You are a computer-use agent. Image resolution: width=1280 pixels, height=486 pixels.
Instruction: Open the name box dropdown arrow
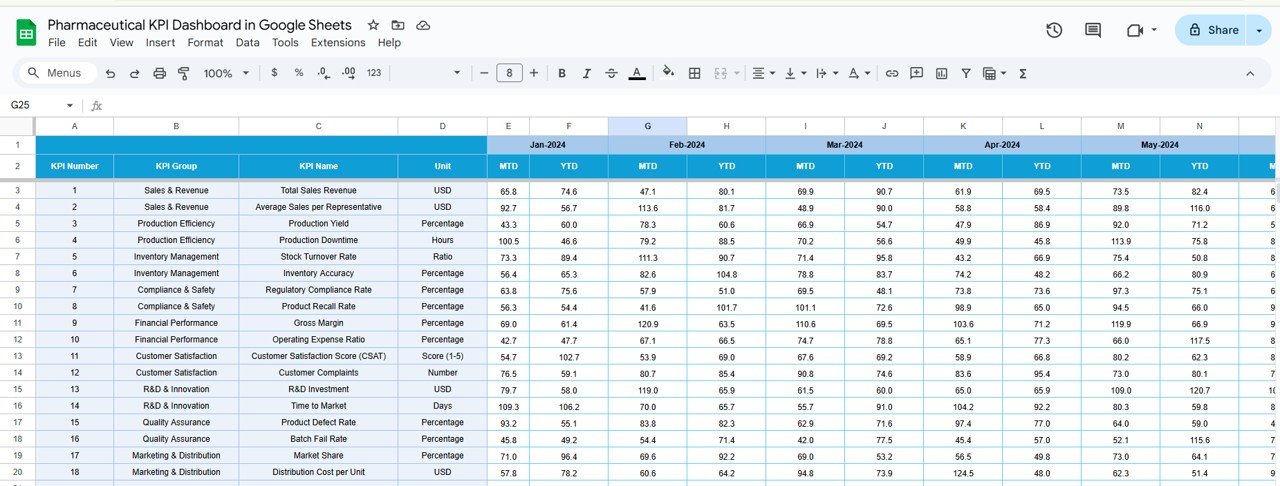(x=70, y=106)
